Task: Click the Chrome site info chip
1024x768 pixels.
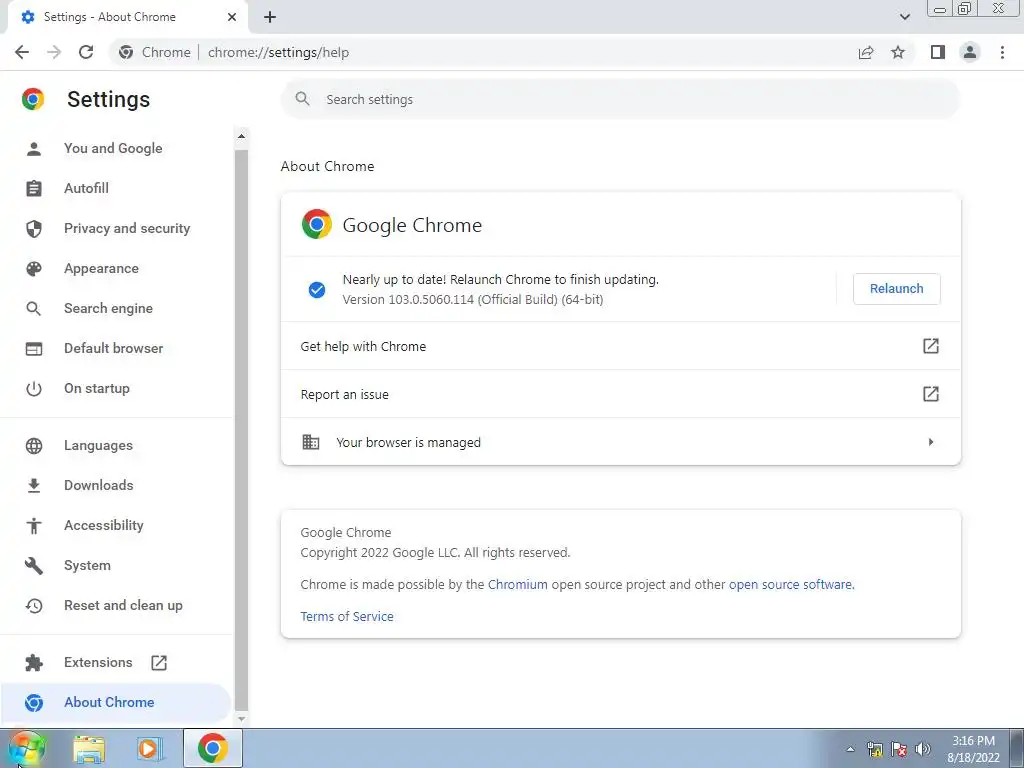Action: (x=155, y=52)
